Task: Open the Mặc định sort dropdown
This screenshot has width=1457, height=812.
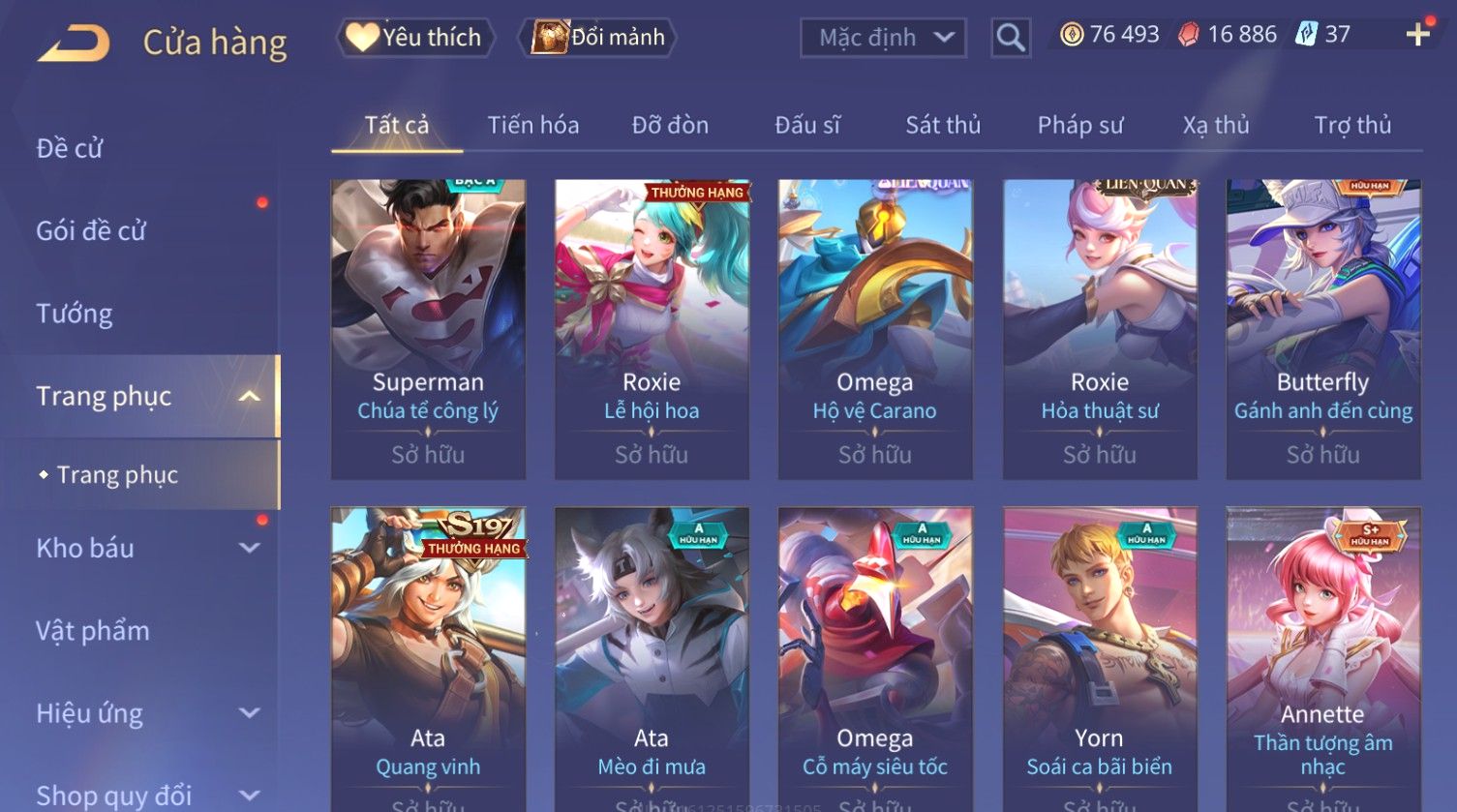Action: [883, 38]
